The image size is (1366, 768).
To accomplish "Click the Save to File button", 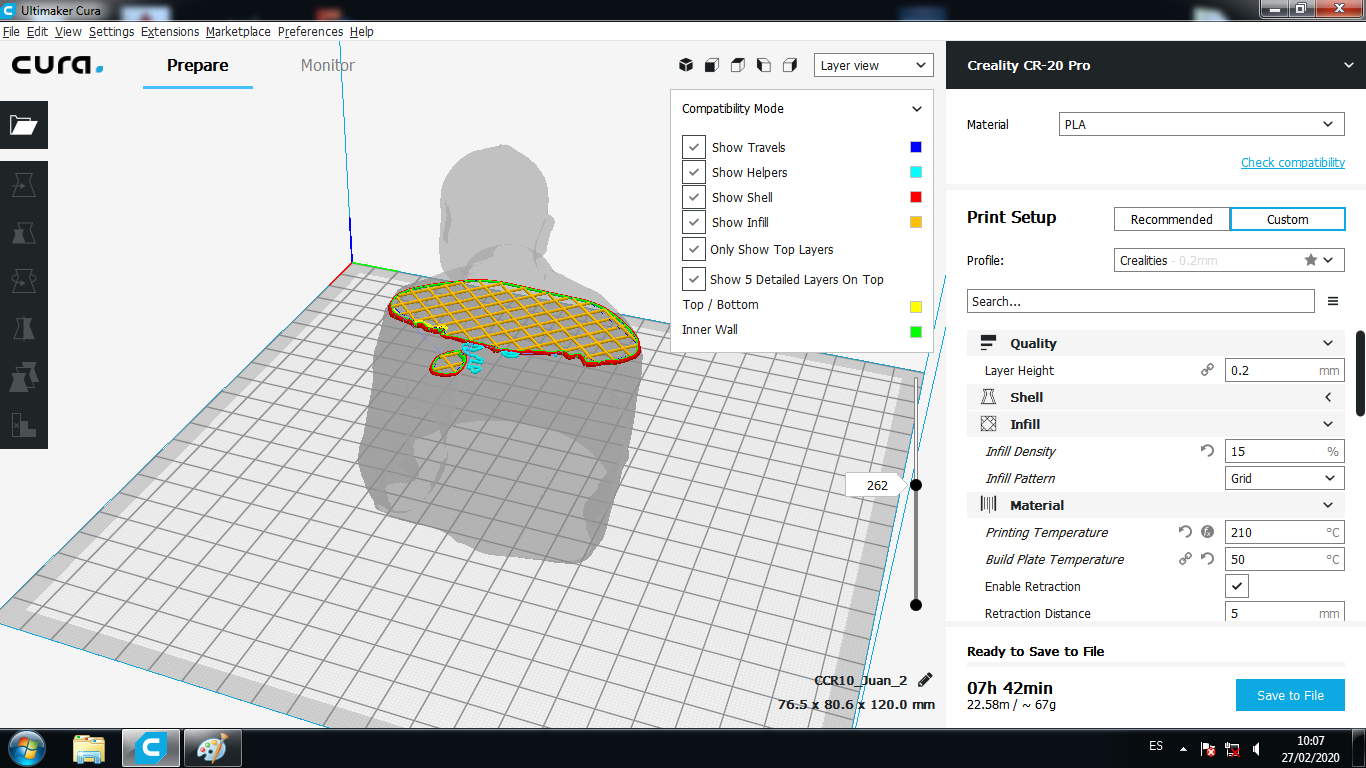I will pyautogui.click(x=1290, y=695).
